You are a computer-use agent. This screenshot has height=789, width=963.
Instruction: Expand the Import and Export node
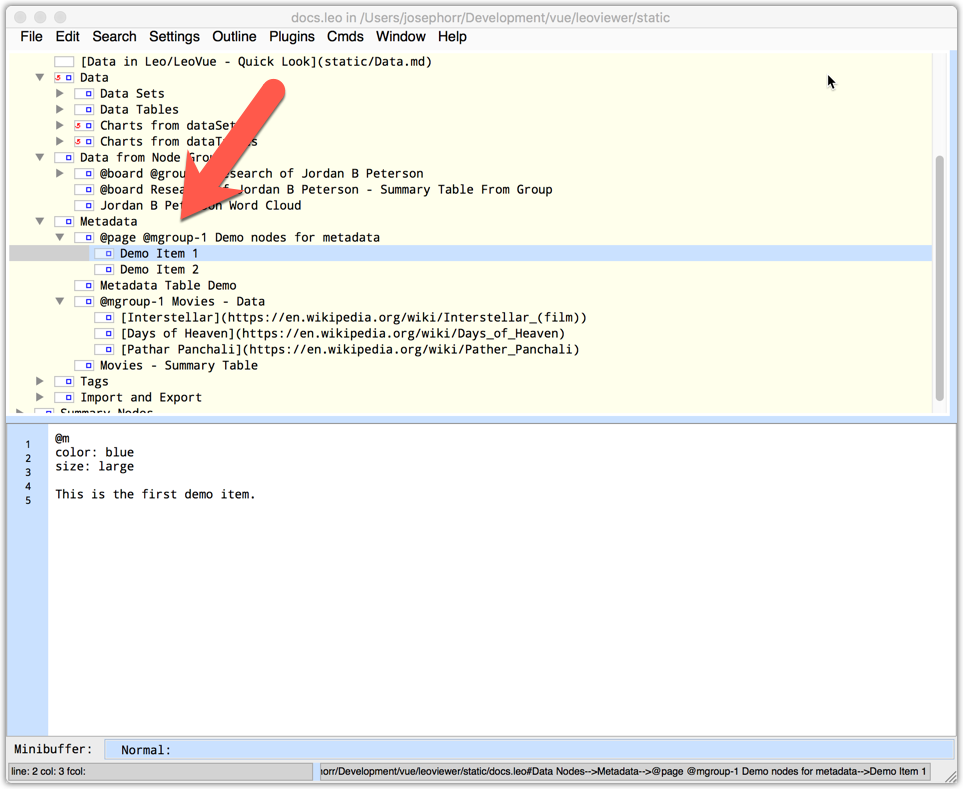click(40, 397)
